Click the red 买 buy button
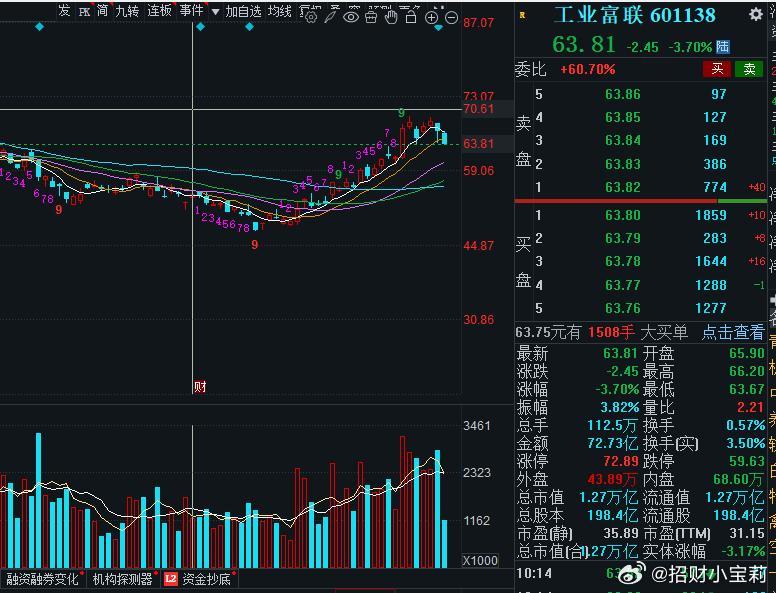The image size is (776, 593). pos(717,69)
